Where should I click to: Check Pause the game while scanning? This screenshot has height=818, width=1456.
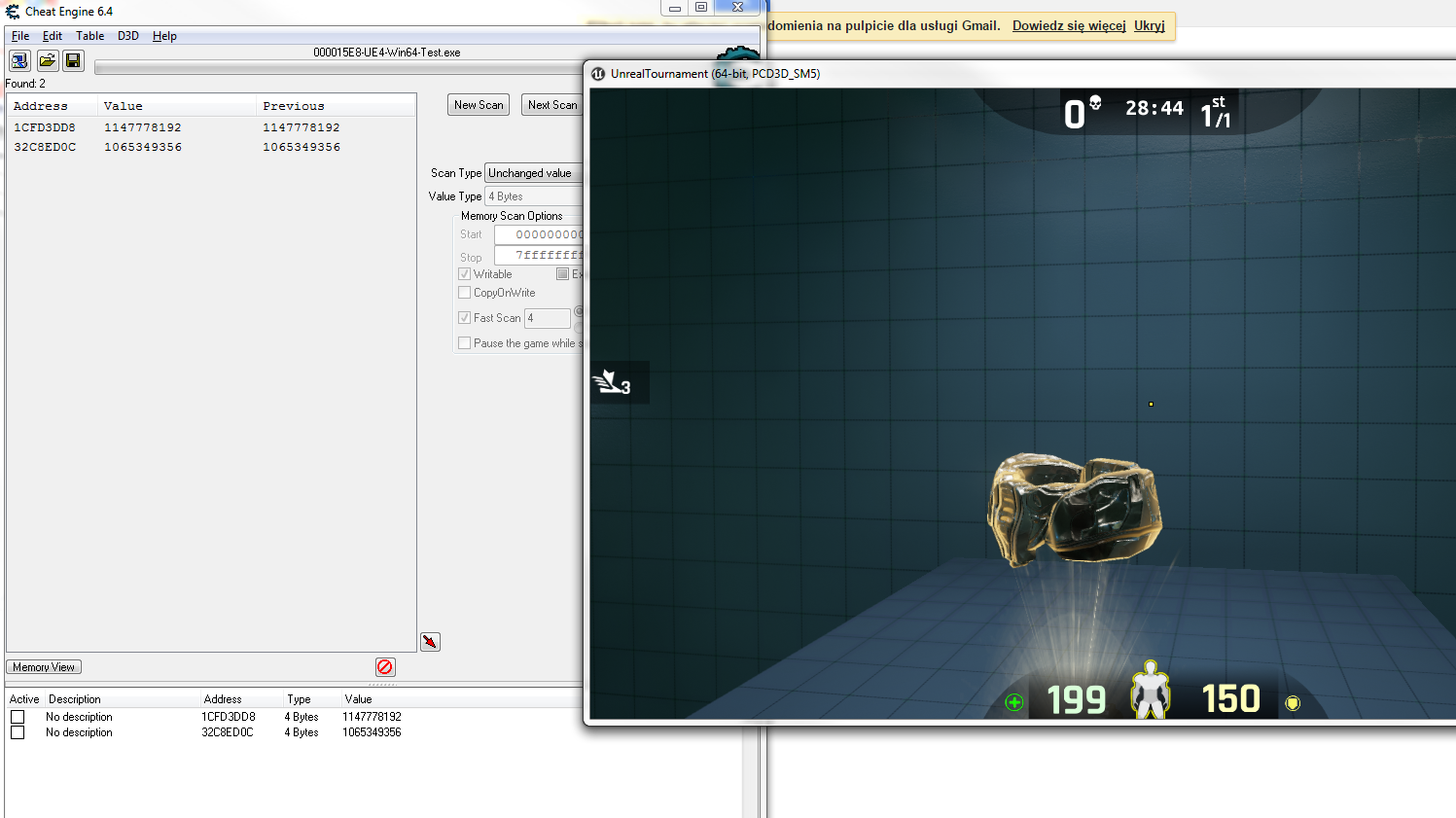[465, 343]
